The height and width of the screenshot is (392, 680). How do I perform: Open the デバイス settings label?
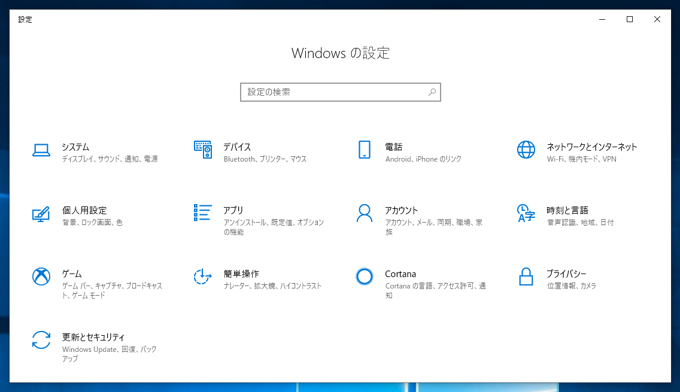(x=237, y=147)
